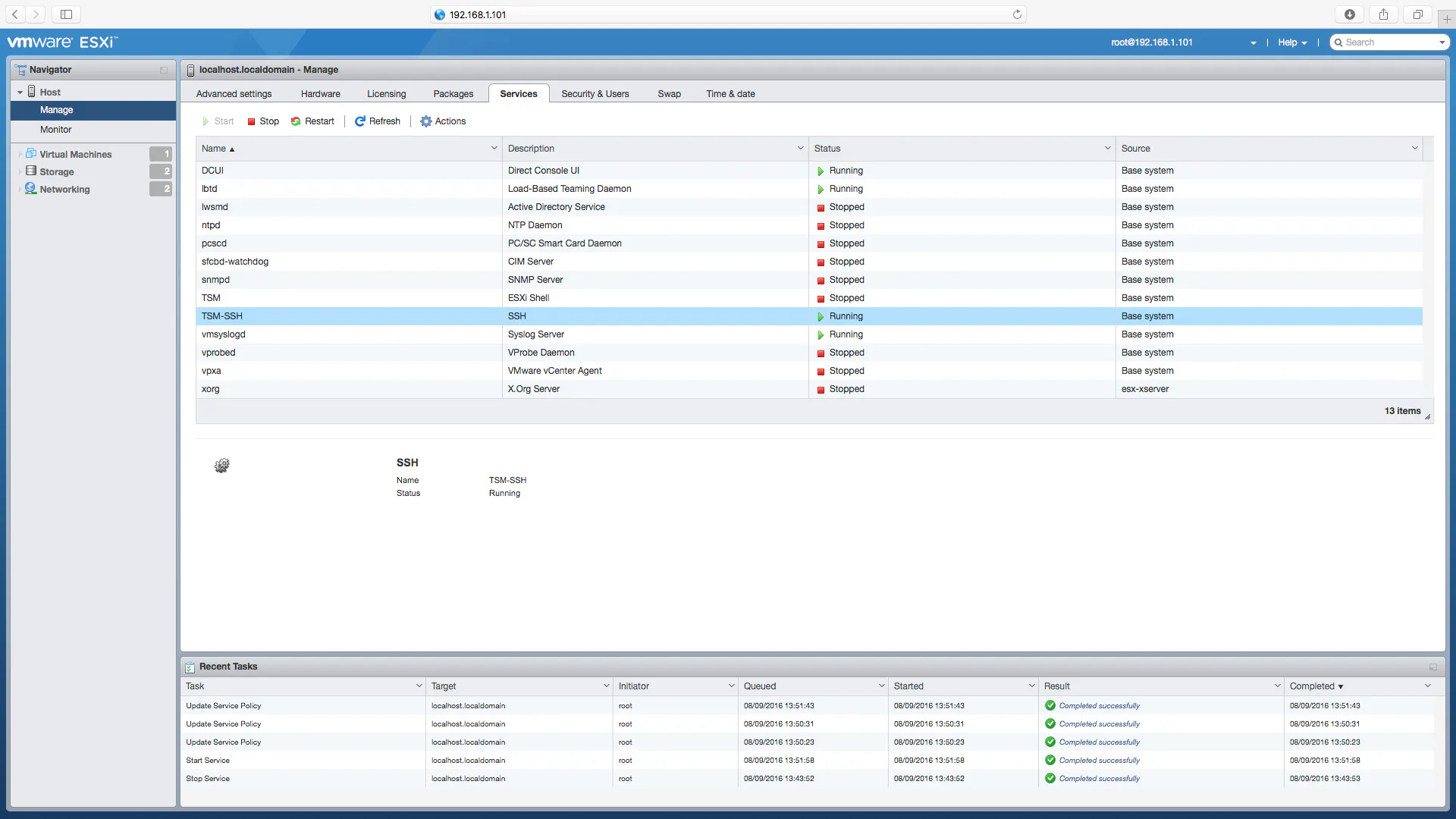Switch to the Hardware tab

(321, 94)
